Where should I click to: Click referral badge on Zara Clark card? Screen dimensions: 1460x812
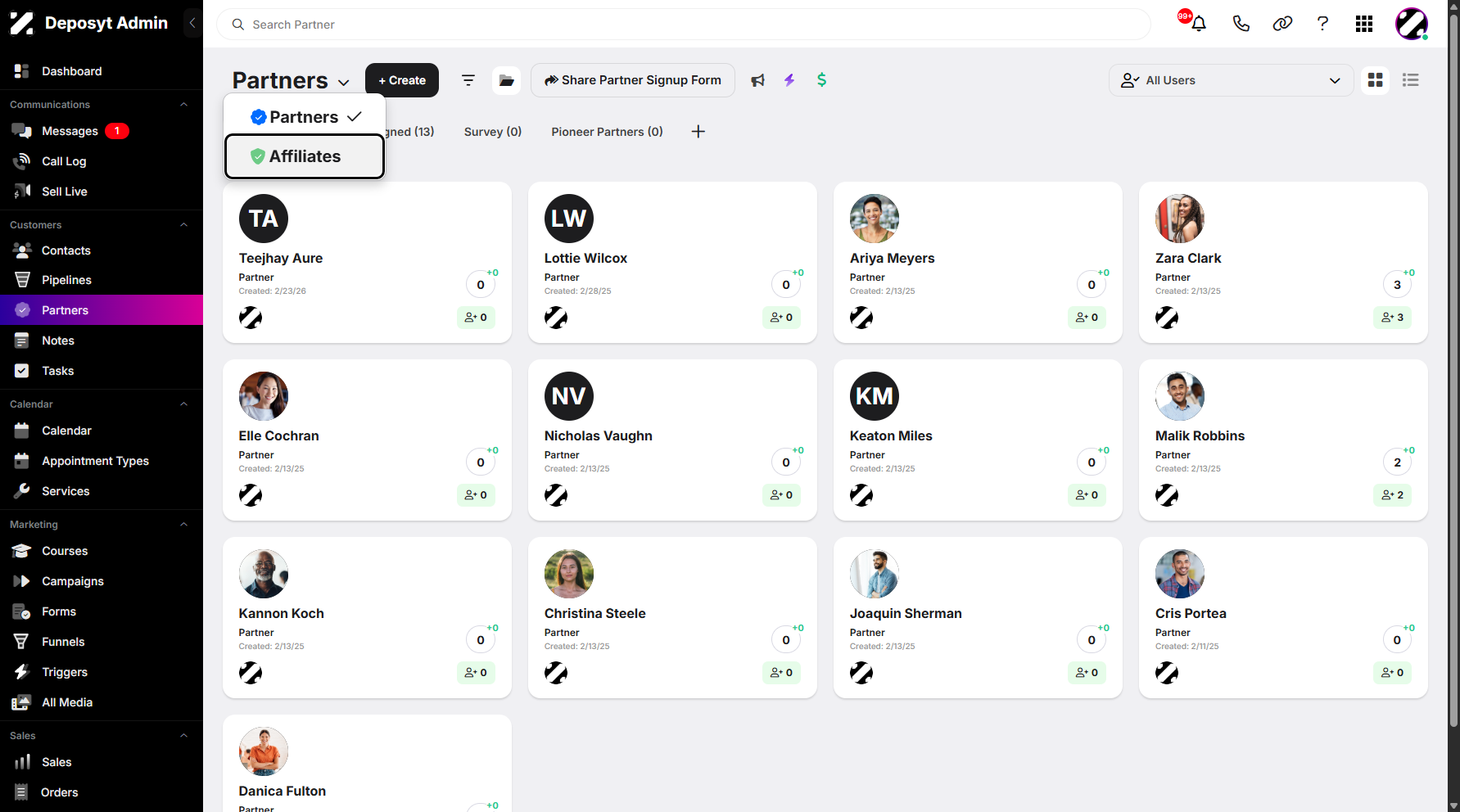[x=1392, y=318]
